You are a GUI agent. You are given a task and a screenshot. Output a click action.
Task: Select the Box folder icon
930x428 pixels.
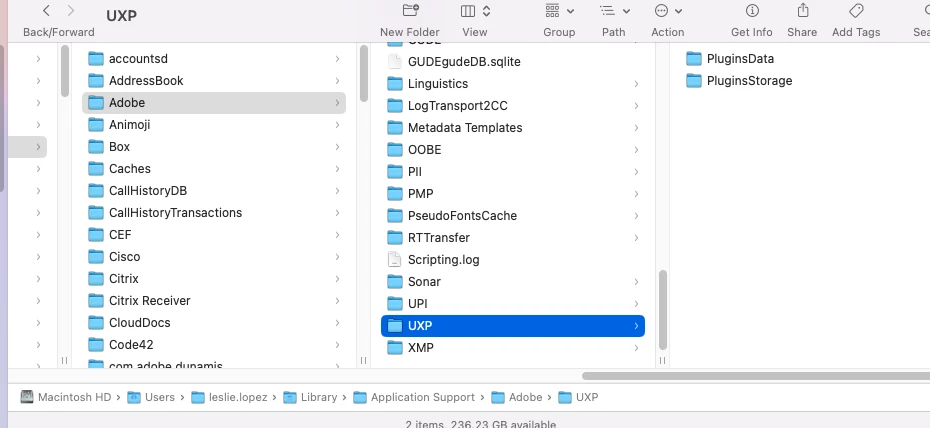96,146
